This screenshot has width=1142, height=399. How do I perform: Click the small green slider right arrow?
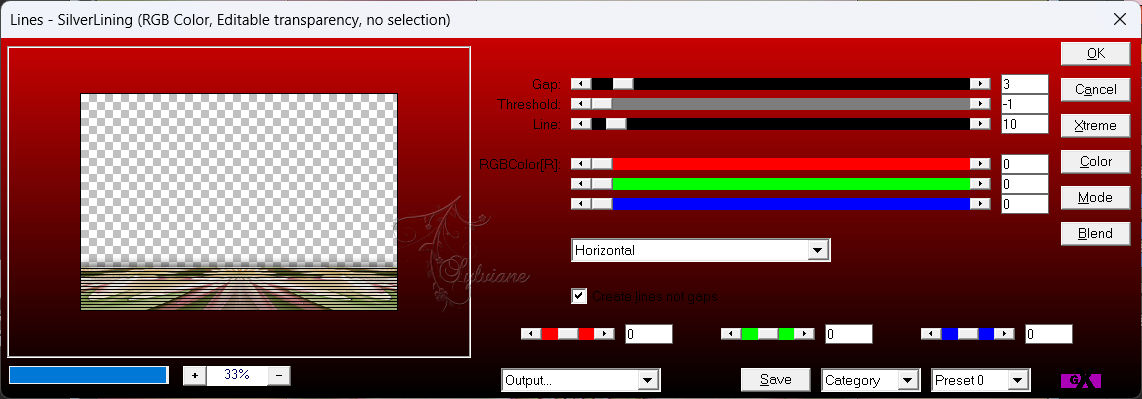pos(804,333)
